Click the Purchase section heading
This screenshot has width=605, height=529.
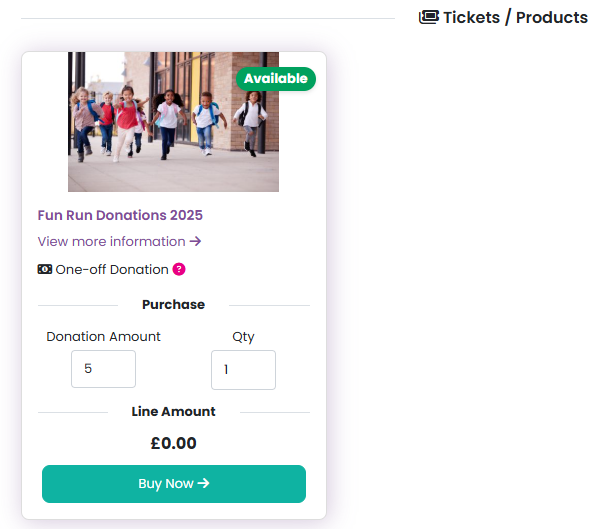(174, 305)
